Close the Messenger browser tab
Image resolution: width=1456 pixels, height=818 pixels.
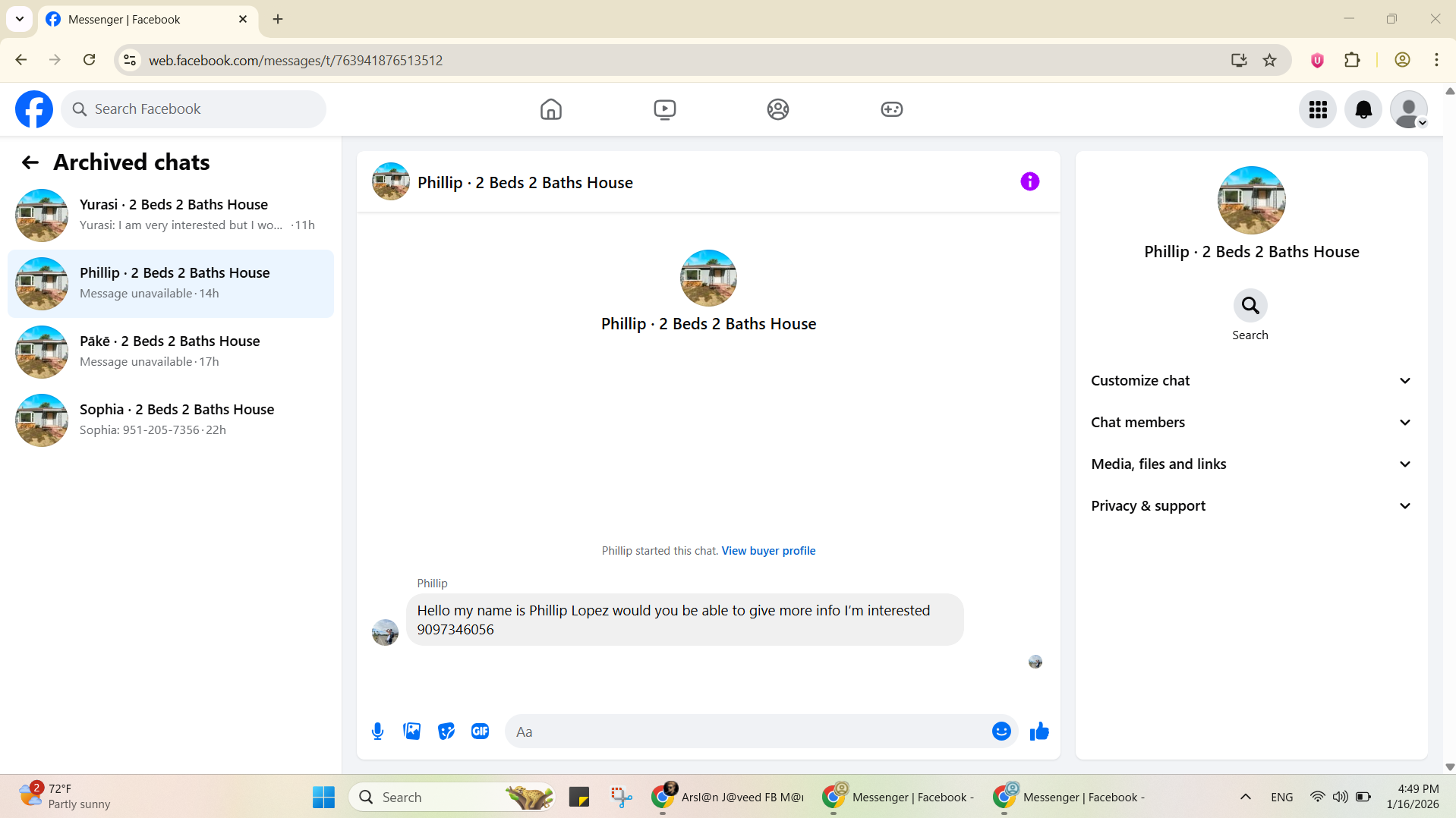point(243,19)
